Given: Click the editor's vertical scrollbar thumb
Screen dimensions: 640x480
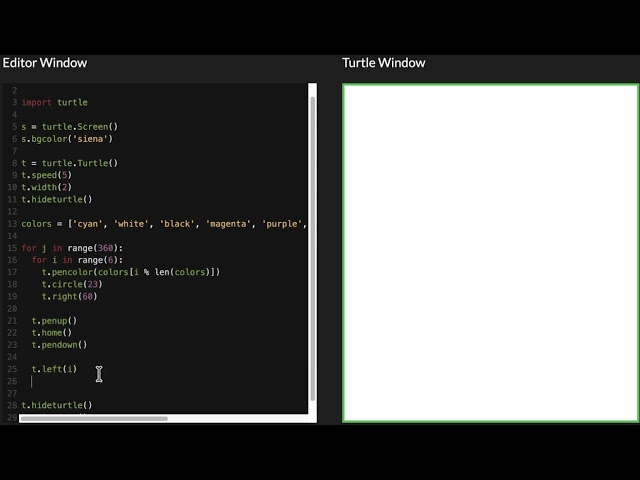Looking at the screenshot, I should (313, 249).
